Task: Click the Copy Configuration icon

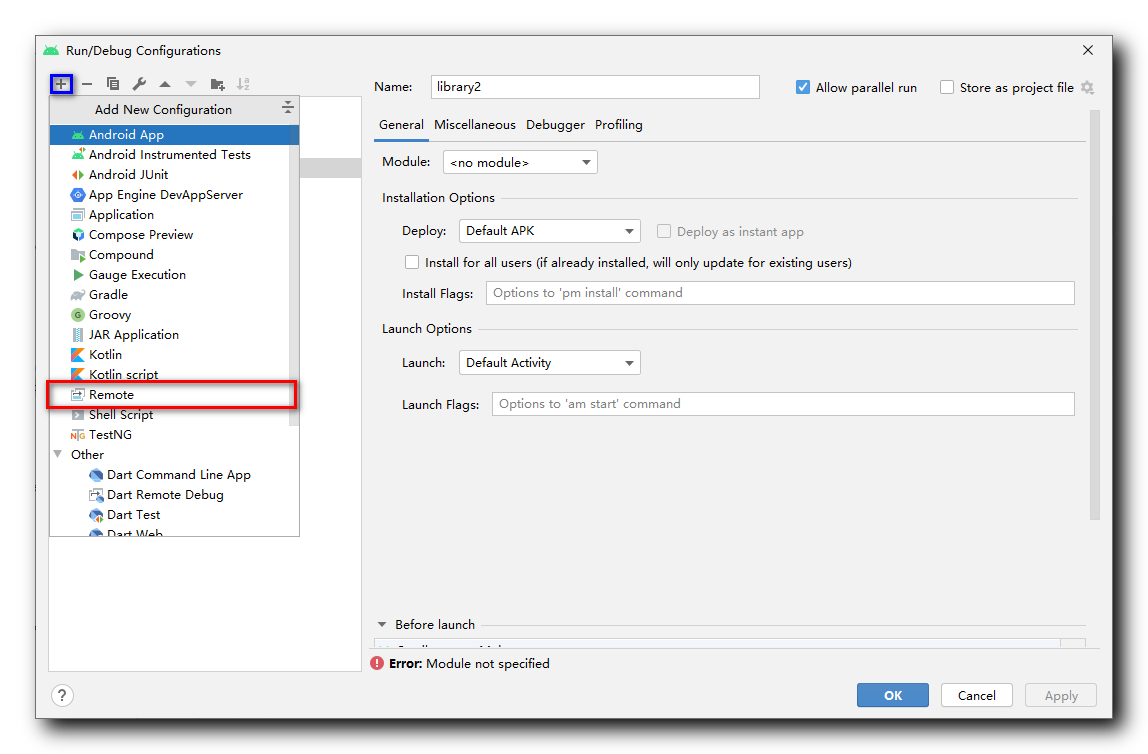Action: [x=113, y=84]
